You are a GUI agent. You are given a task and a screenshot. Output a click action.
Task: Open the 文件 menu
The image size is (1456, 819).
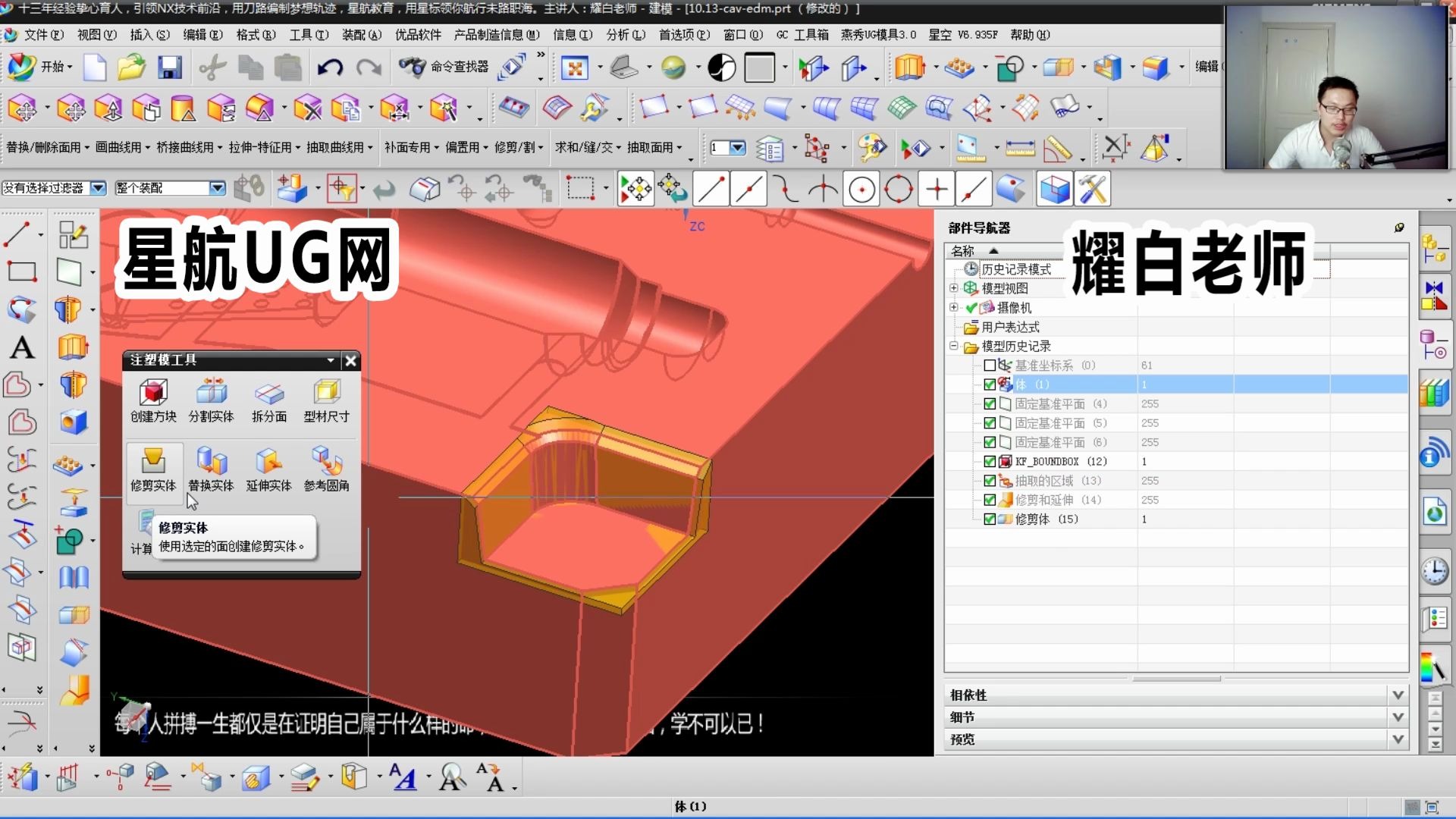(x=42, y=35)
